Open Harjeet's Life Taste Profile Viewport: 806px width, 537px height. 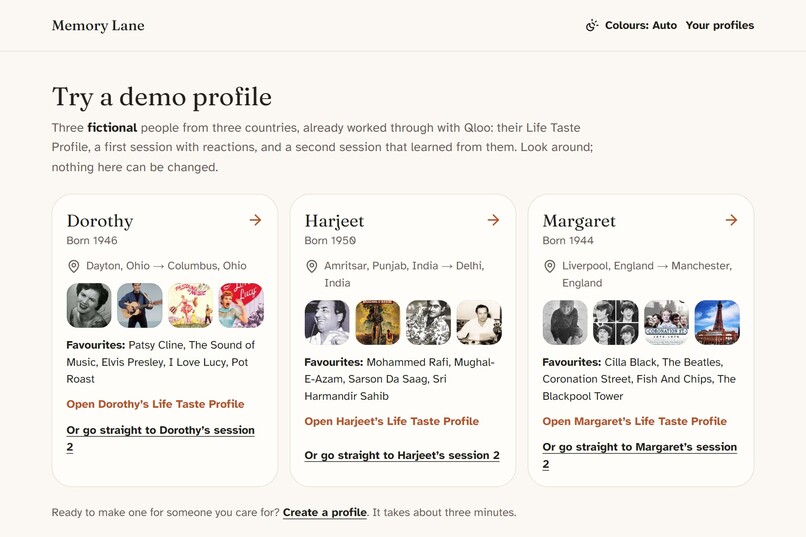coord(392,421)
